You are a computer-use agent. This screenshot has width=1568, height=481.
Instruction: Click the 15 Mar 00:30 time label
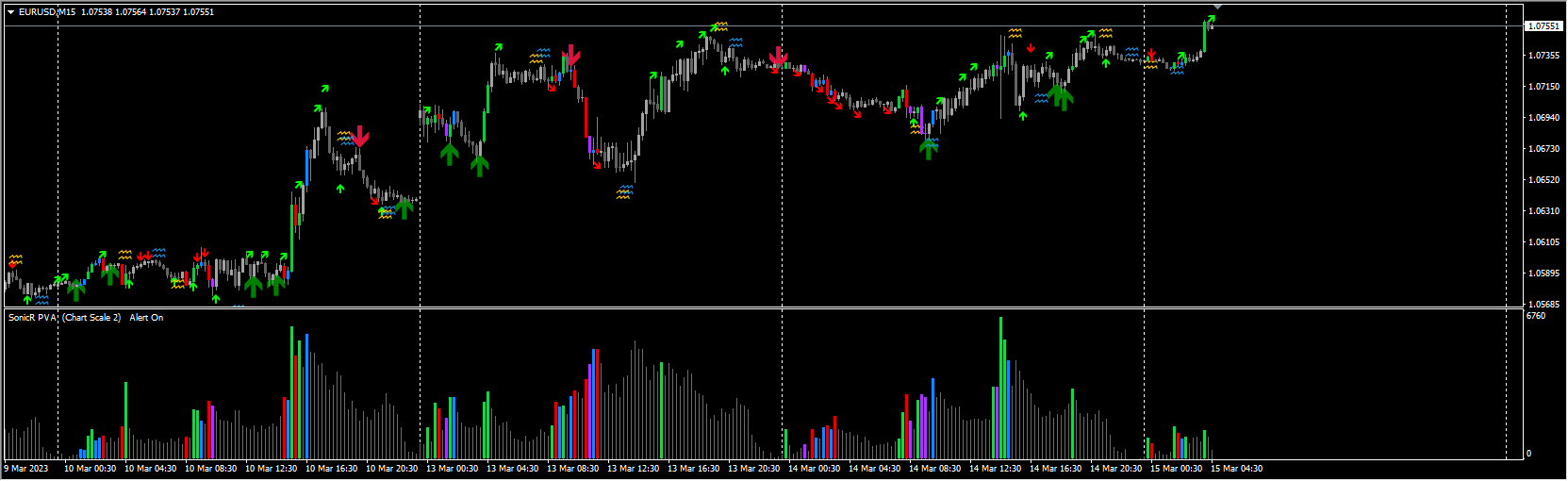point(1177,469)
